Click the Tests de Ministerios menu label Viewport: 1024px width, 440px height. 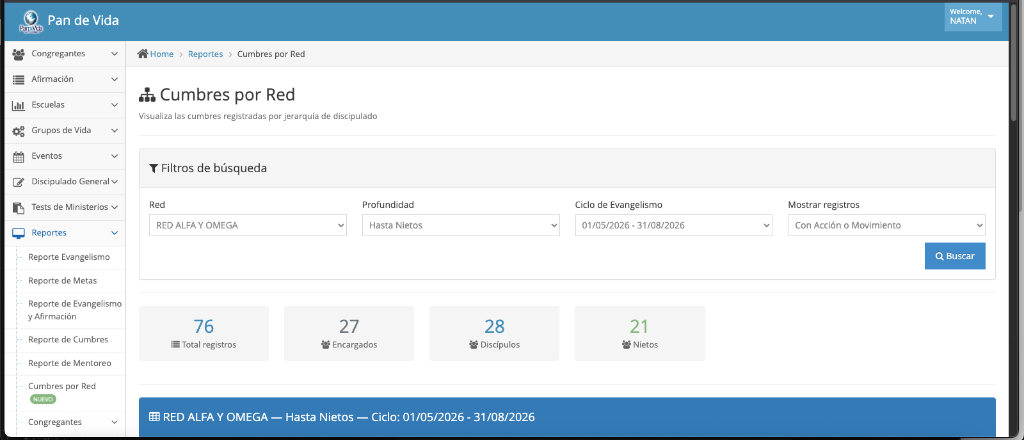[x=69, y=208]
